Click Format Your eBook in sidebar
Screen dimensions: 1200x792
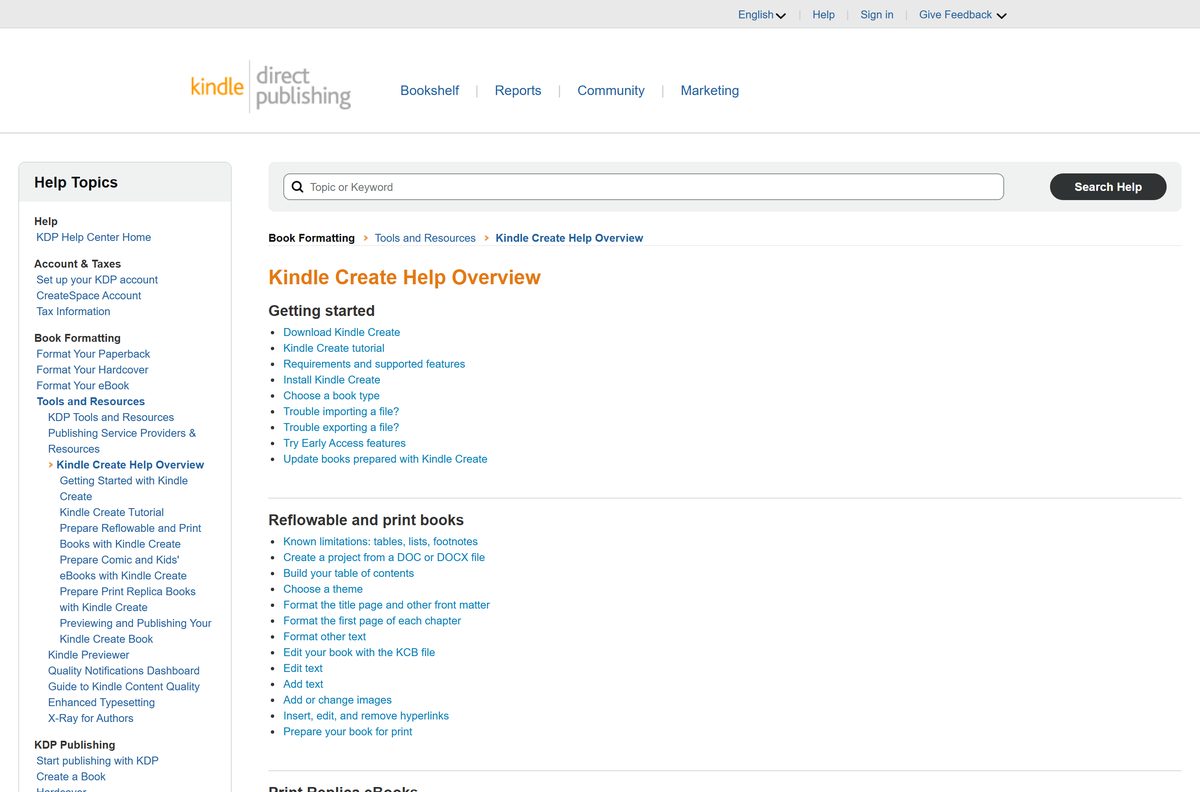(83, 386)
